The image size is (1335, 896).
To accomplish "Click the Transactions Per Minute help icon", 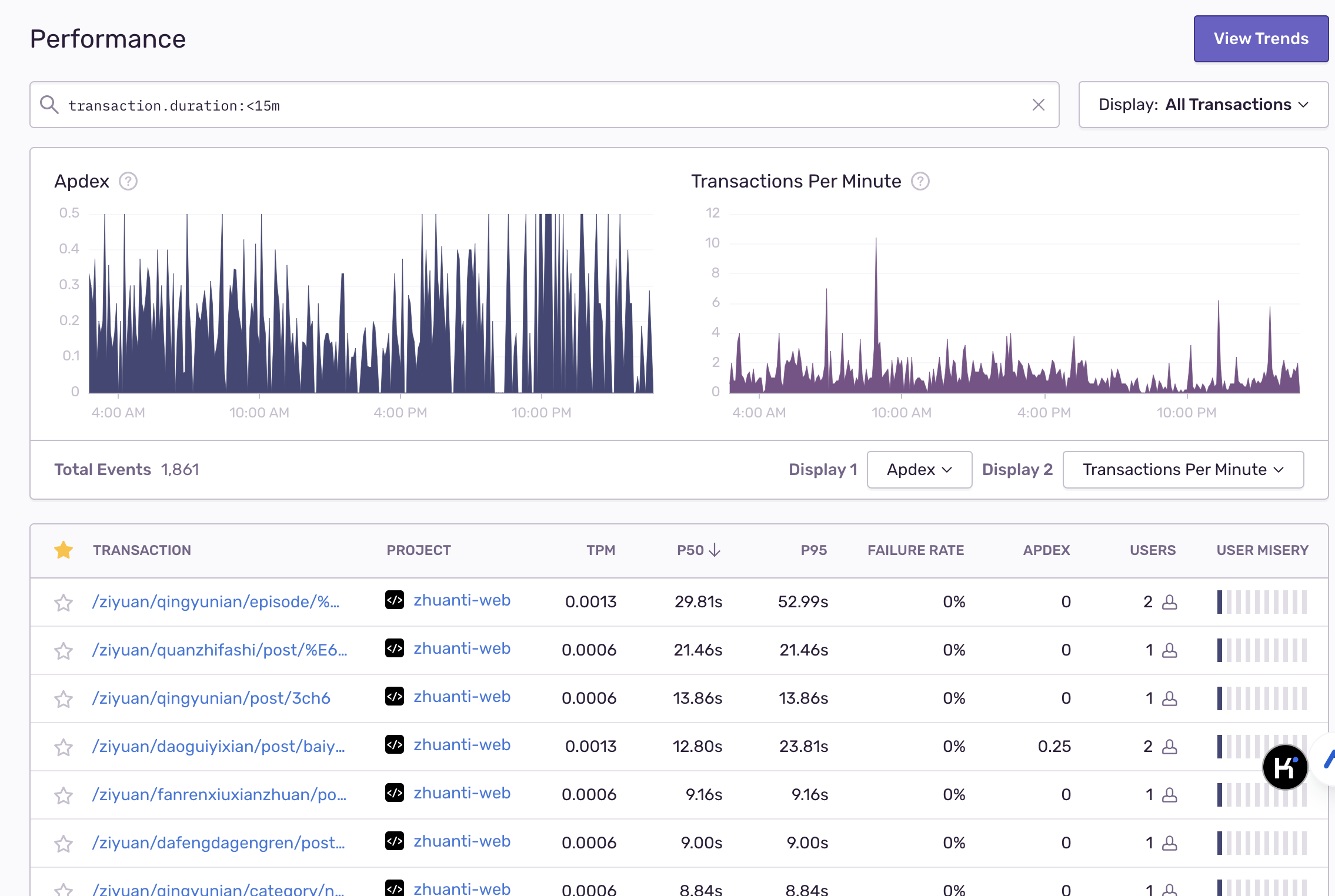I will (920, 182).
